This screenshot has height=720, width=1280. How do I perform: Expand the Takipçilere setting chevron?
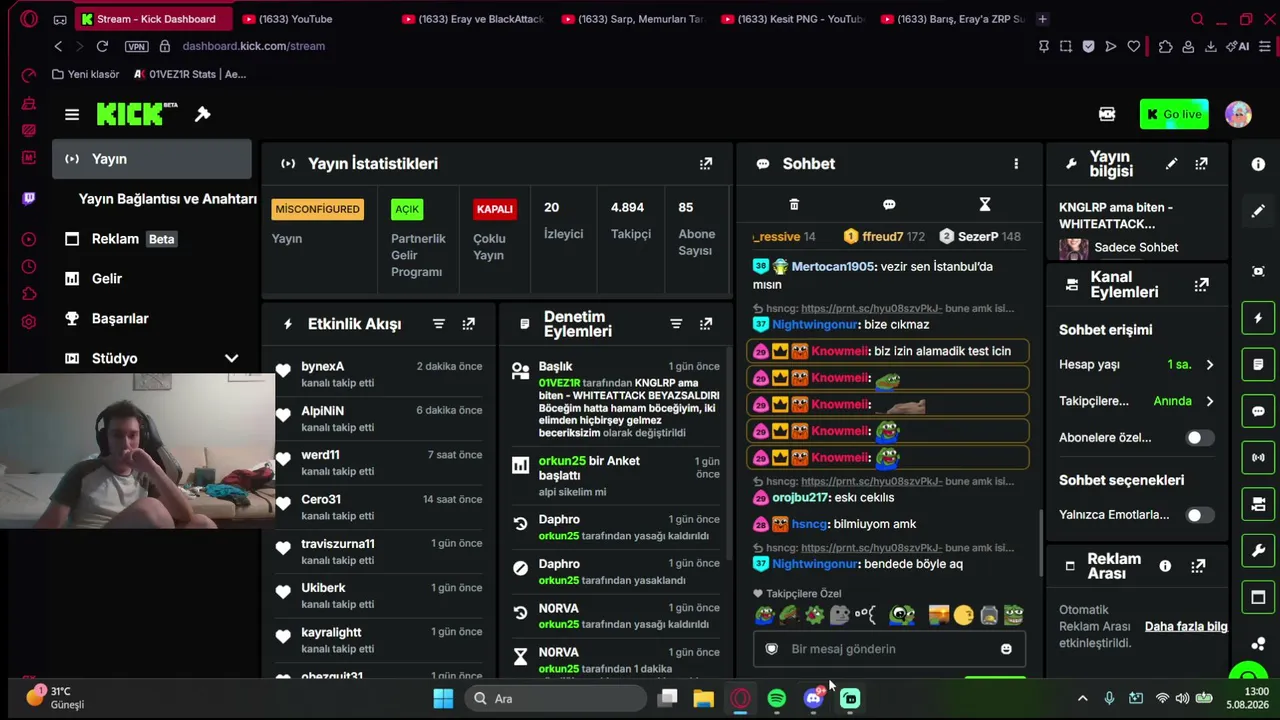click(1209, 401)
